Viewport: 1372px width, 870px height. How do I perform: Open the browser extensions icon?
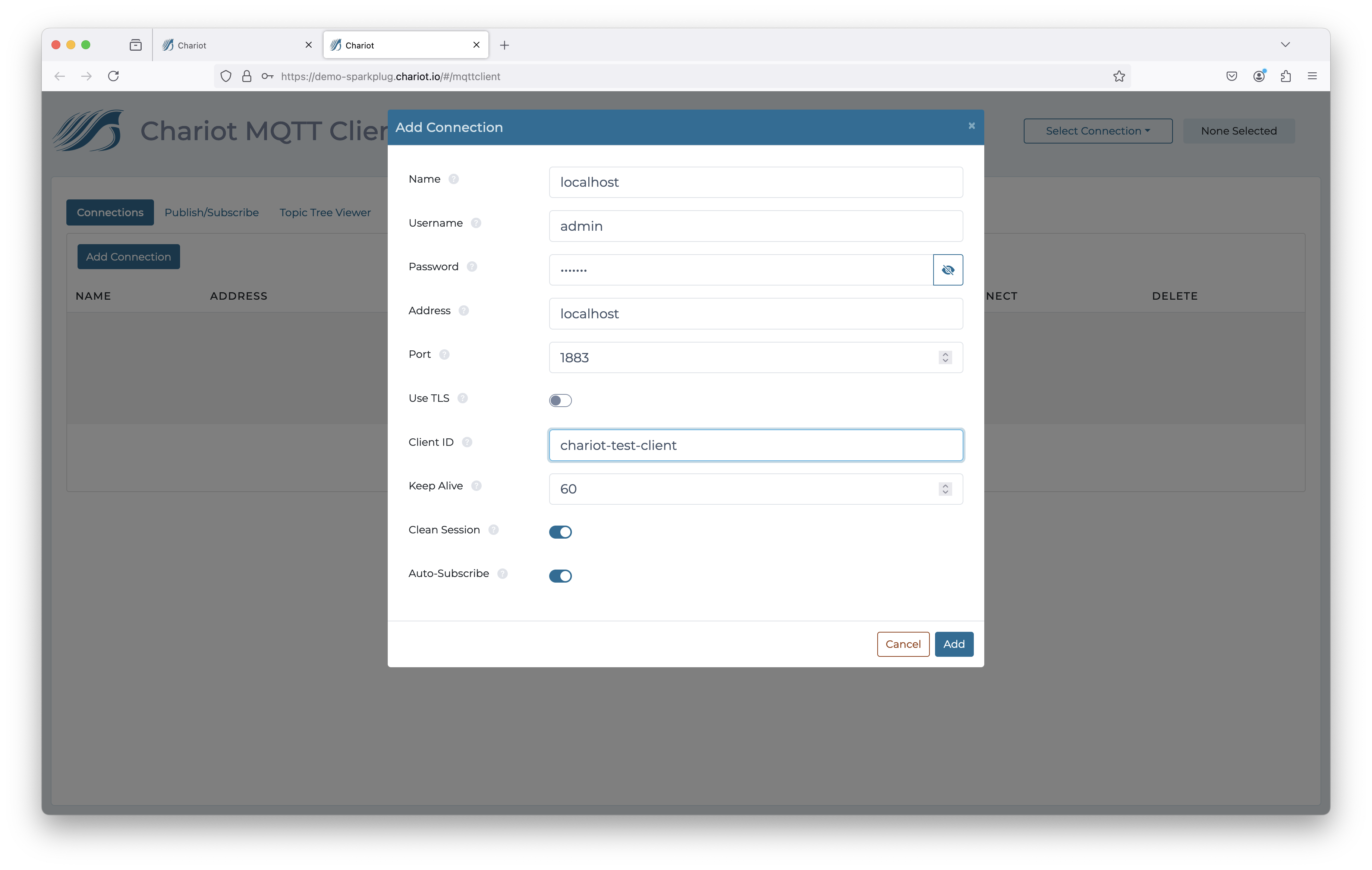tap(1286, 76)
